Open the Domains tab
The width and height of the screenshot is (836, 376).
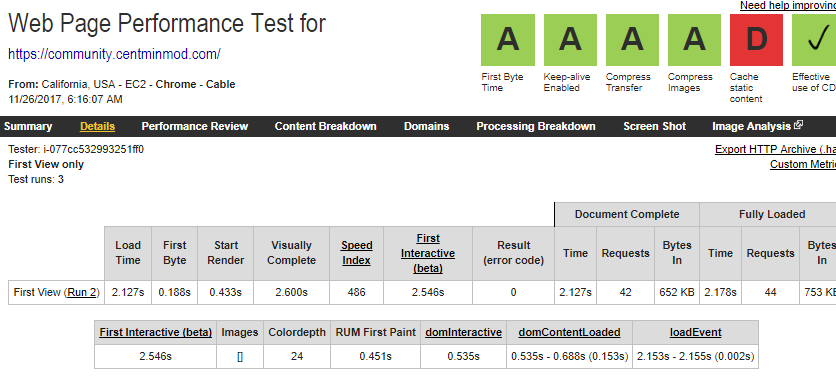(x=427, y=126)
